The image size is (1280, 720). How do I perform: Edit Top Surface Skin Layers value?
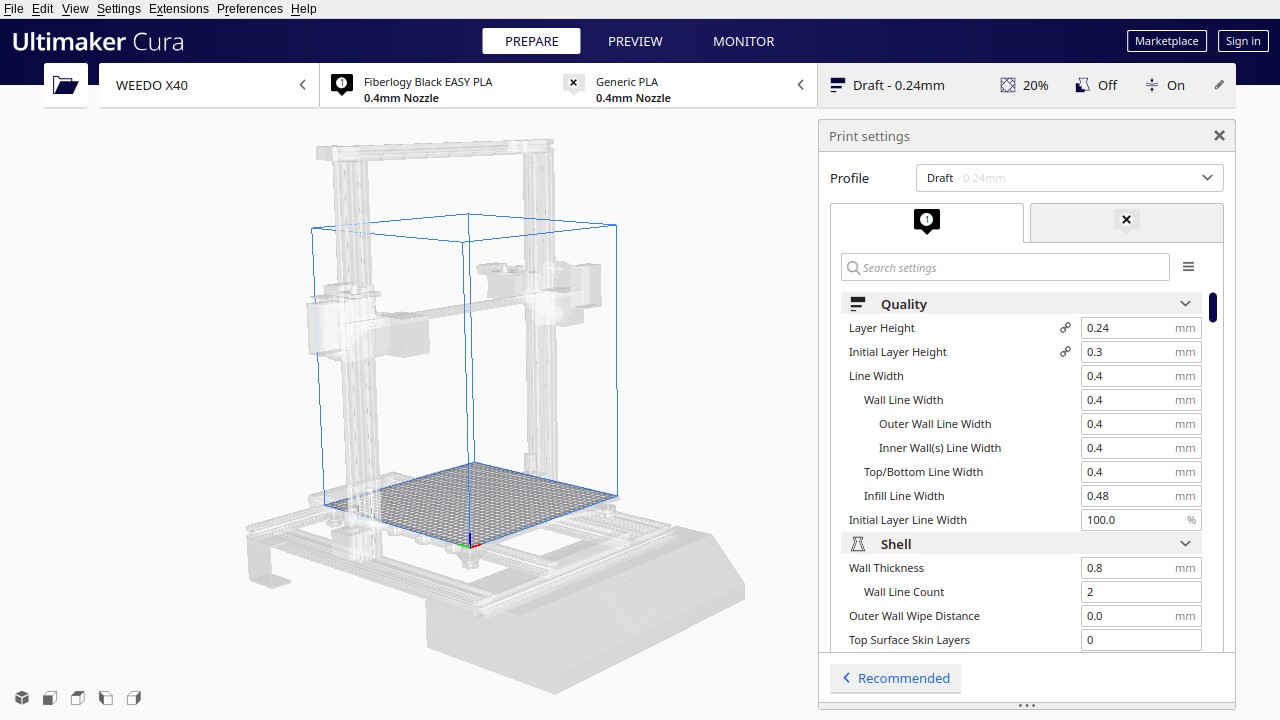click(1141, 640)
